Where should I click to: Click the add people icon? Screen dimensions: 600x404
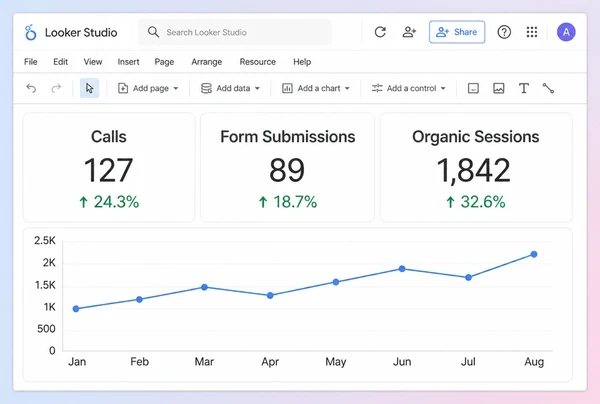[409, 32]
